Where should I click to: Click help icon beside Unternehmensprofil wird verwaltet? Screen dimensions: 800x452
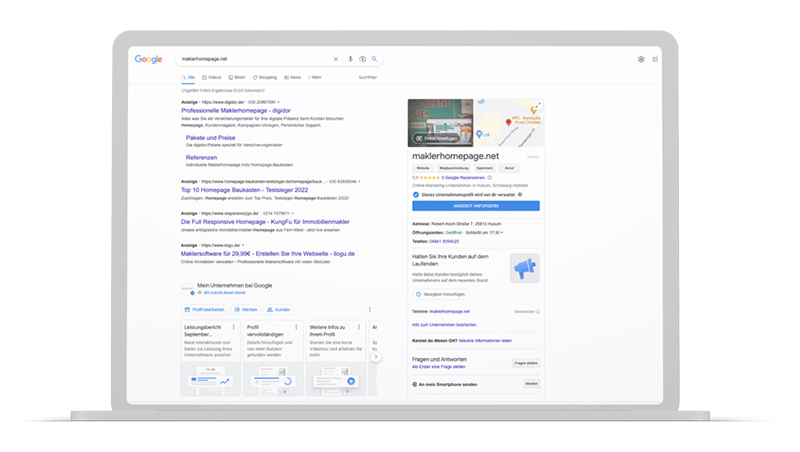tap(520, 194)
